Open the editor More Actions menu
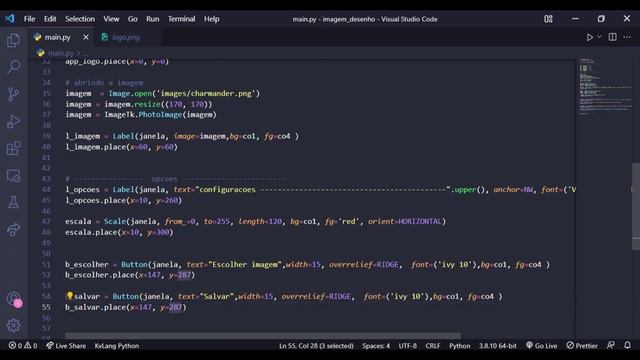Image resolution: width=640 pixels, height=360 pixels. click(x=627, y=37)
